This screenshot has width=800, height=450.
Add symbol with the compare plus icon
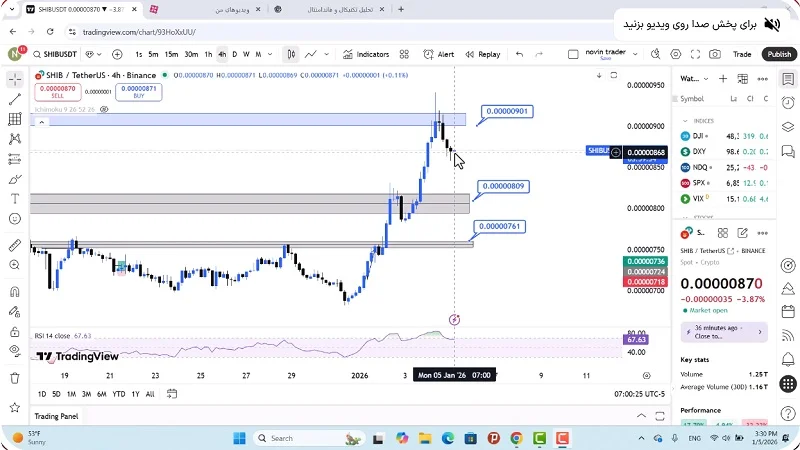[x=117, y=54]
